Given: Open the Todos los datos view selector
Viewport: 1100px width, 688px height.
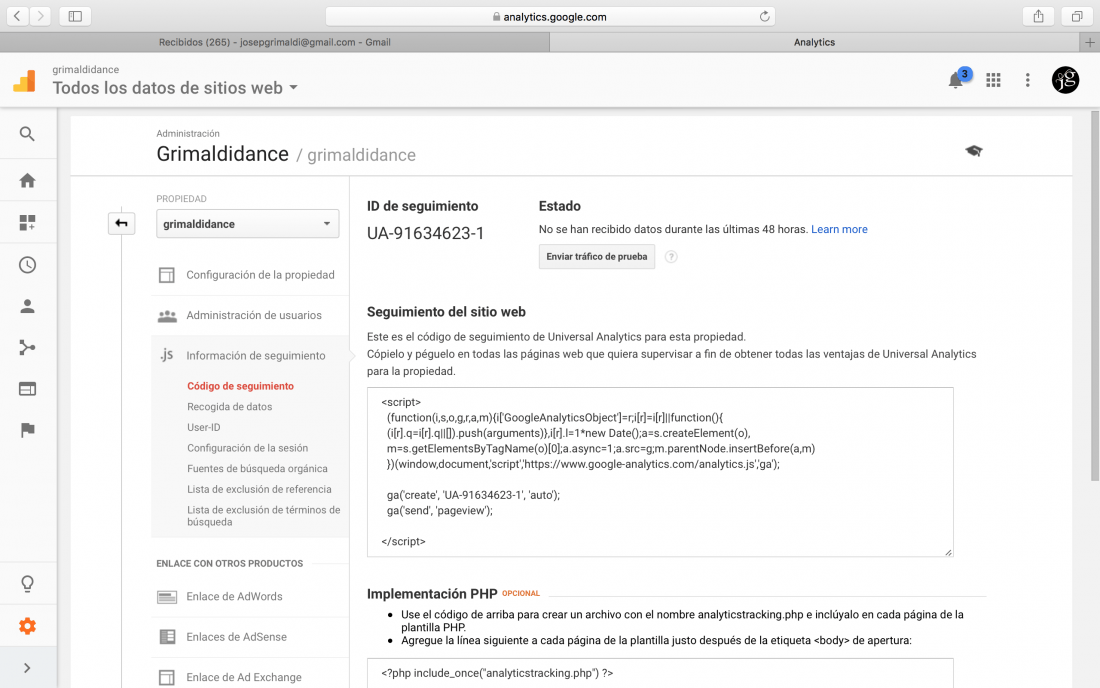Looking at the screenshot, I should [175, 88].
